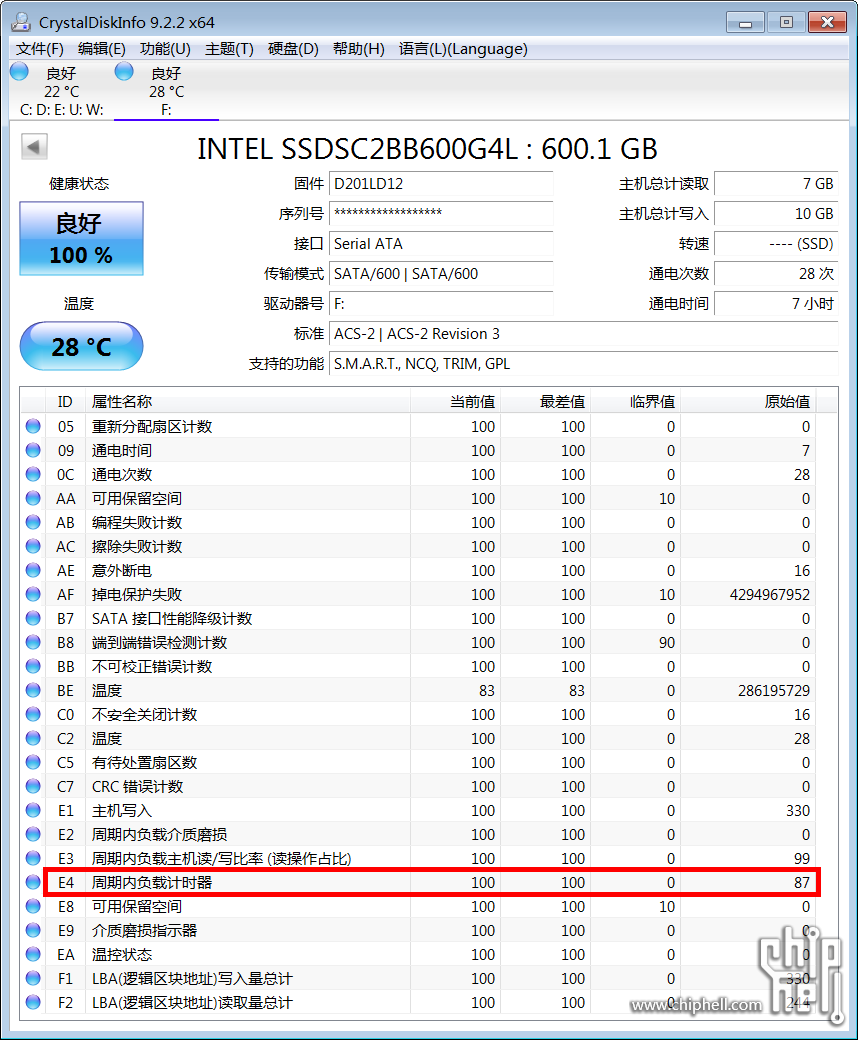The height and width of the screenshot is (1040, 858).
Task: Open the 语言(L)(Language) menu
Action: [463, 49]
